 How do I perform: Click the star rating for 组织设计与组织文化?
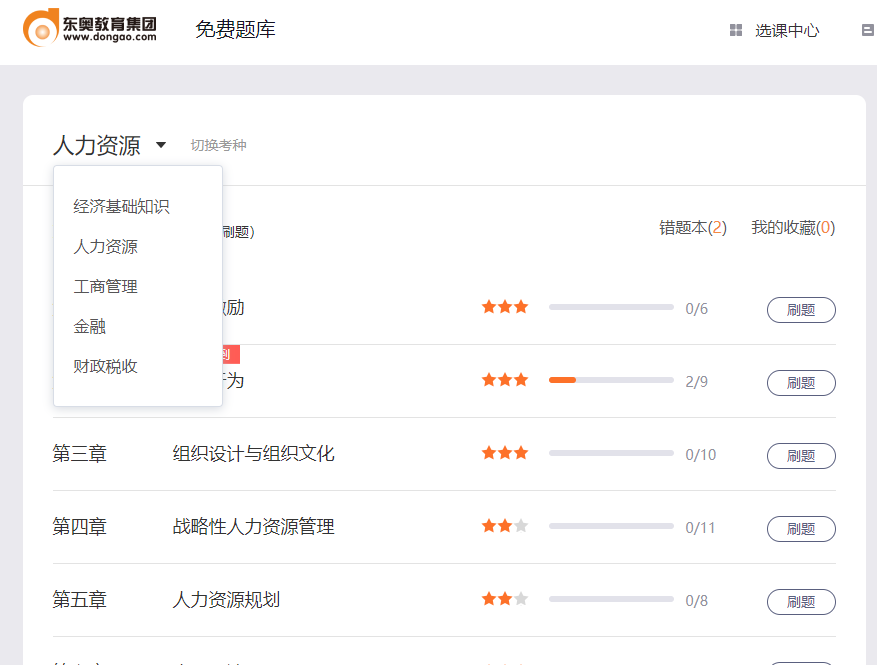pyautogui.click(x=504, y=453)
